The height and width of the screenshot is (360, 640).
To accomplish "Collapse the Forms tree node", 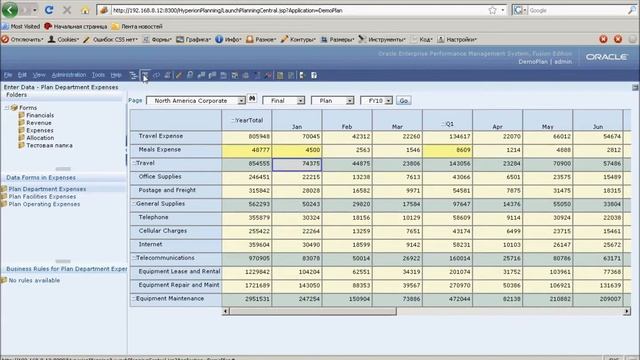I will click(7, 108).
